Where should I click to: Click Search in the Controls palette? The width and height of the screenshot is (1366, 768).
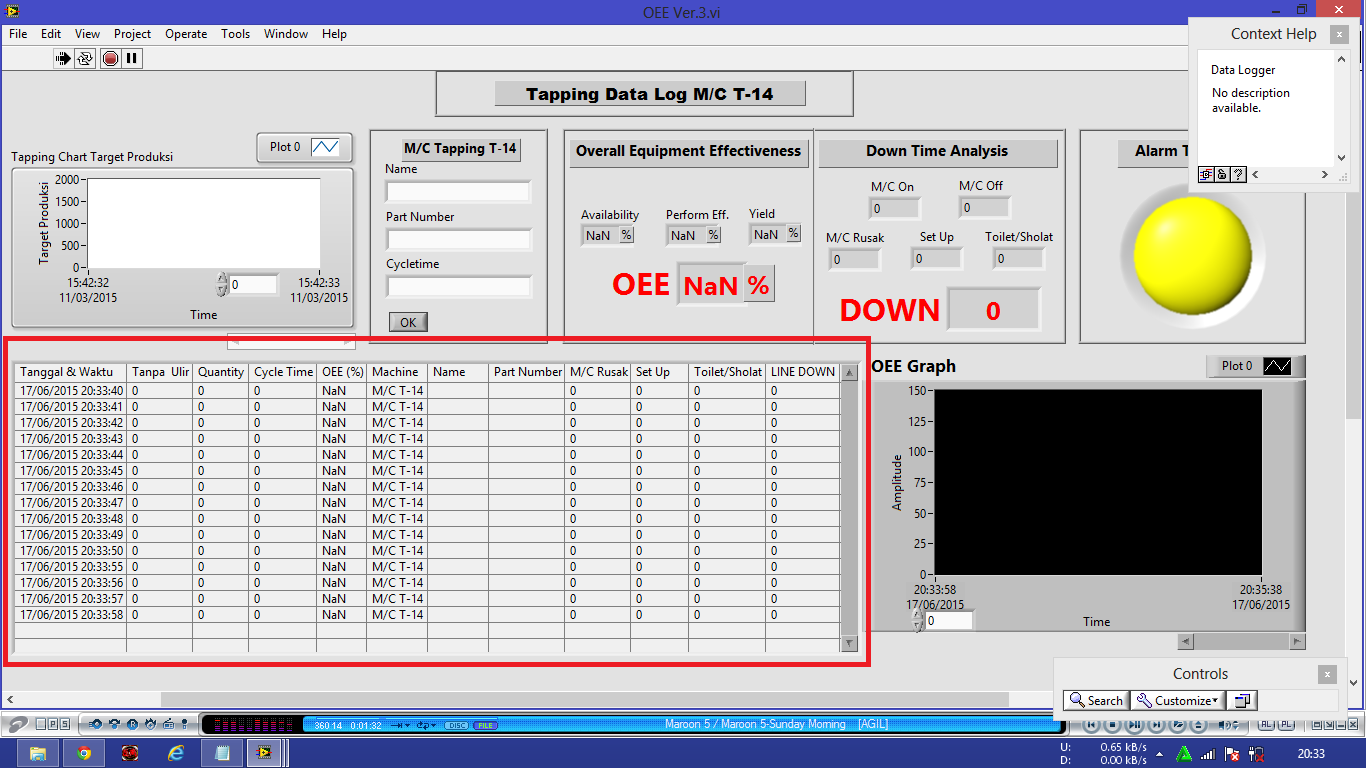point(1096,701)
